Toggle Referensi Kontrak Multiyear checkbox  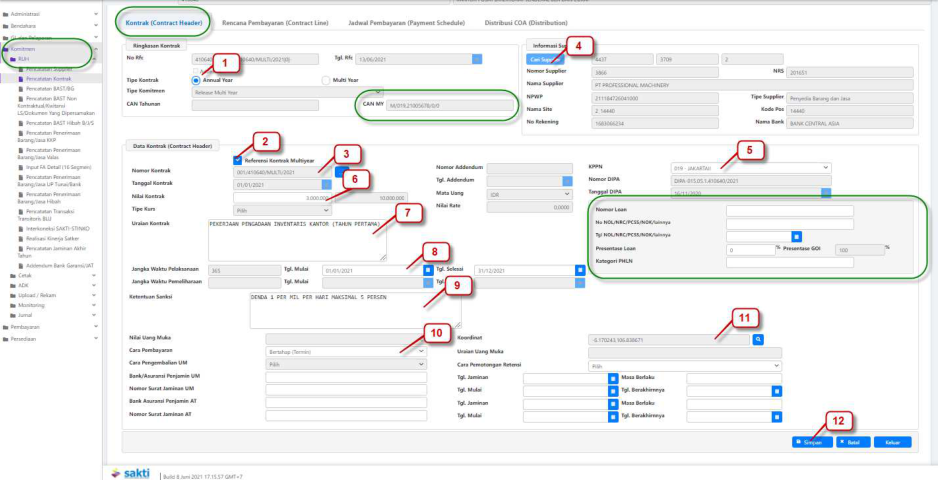pos(236,160)
